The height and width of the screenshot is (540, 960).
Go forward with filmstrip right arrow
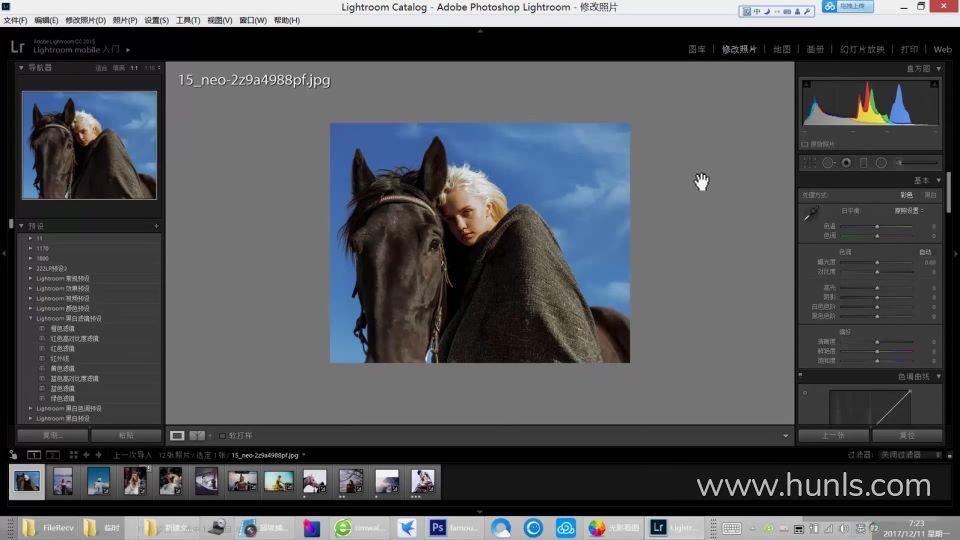[x=99, y=455]
